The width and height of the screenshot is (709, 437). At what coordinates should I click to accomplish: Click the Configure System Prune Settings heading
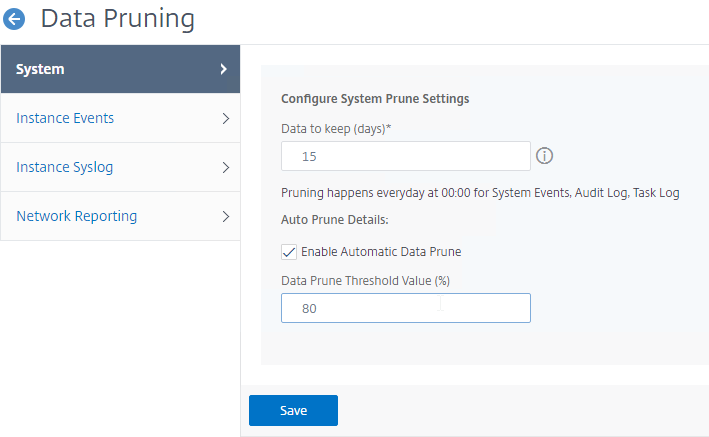tap(375, 99)
